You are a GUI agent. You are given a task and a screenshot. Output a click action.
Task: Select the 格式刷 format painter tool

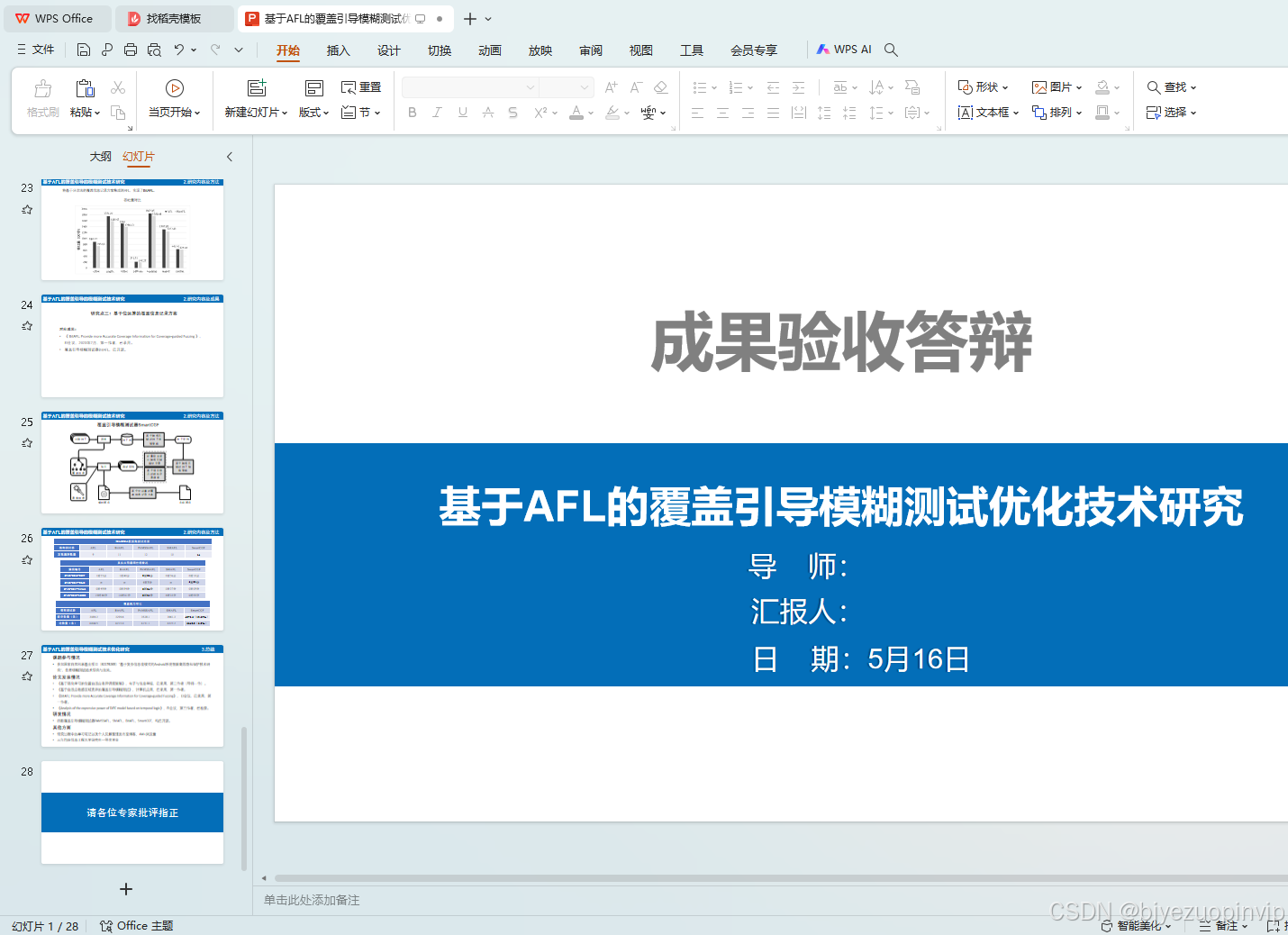coord(41,98)
